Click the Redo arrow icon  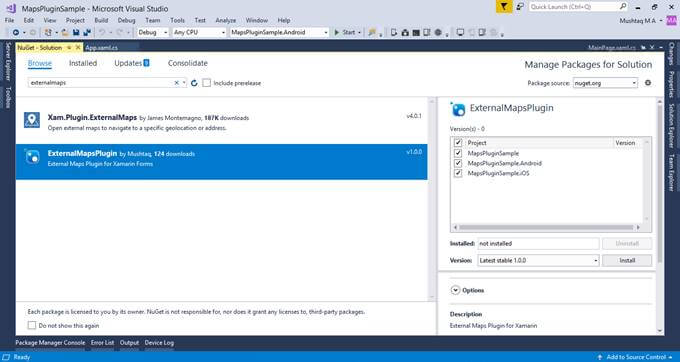[x=119, y=33]
